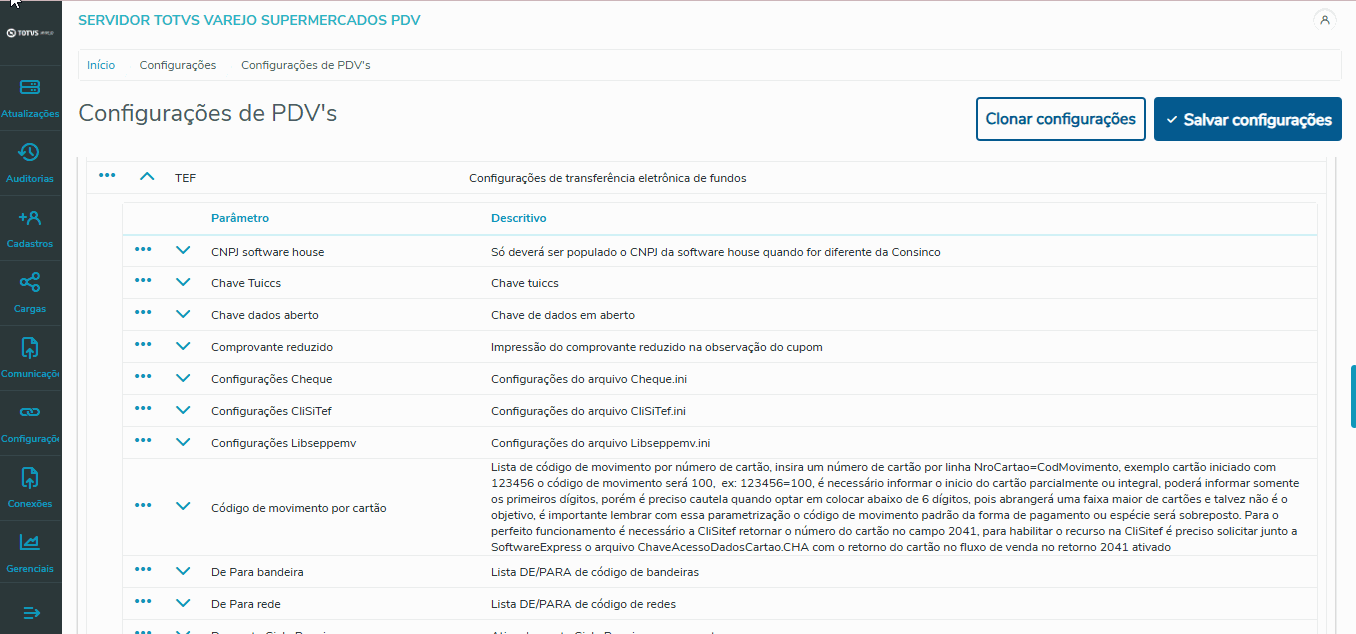Open the Cargas share icon

coord(30,282)
